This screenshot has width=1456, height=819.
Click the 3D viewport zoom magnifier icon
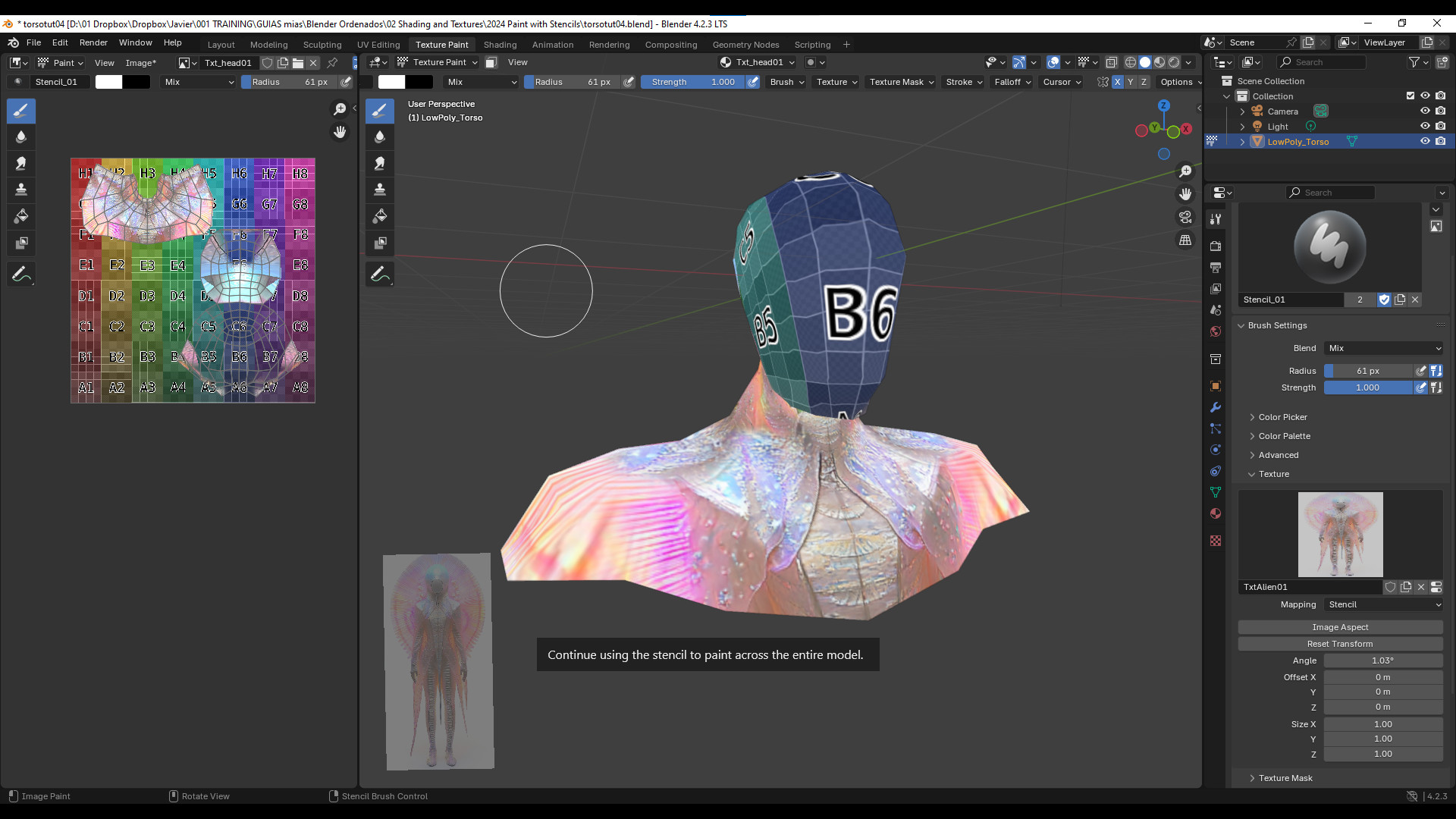click(x=1185, y=172)
